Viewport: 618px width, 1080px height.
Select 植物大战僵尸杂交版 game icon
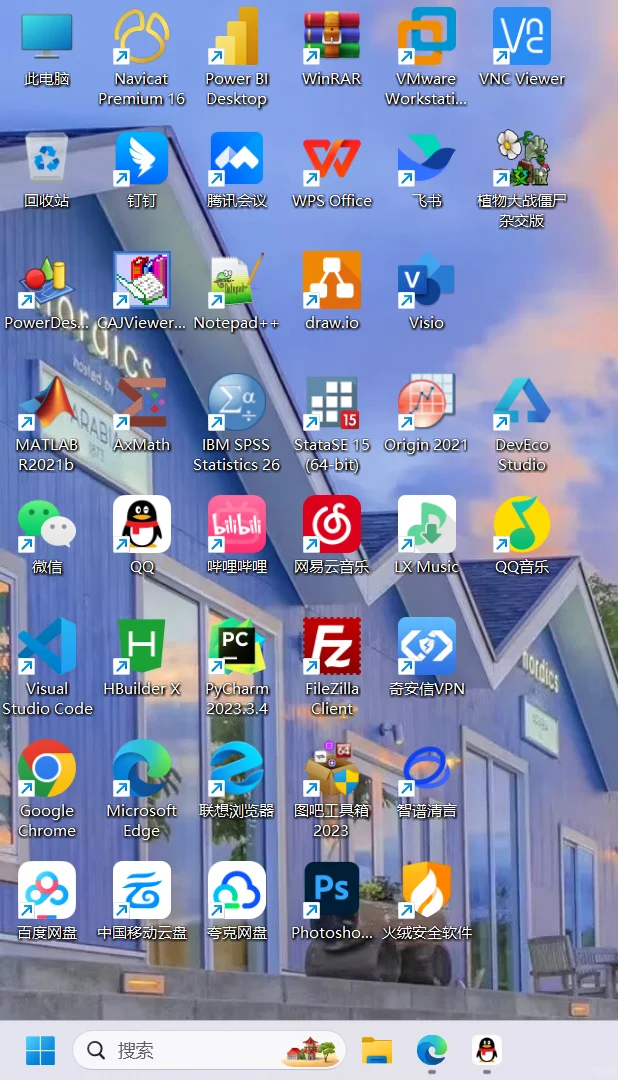522,158
